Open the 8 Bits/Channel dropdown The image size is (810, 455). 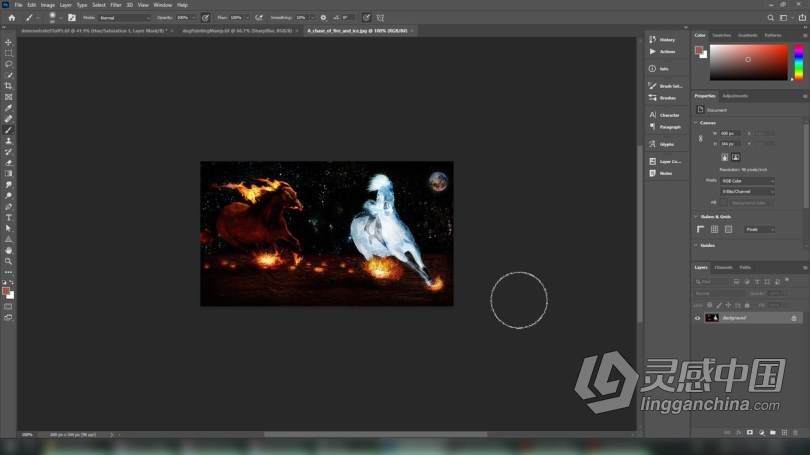747,192
